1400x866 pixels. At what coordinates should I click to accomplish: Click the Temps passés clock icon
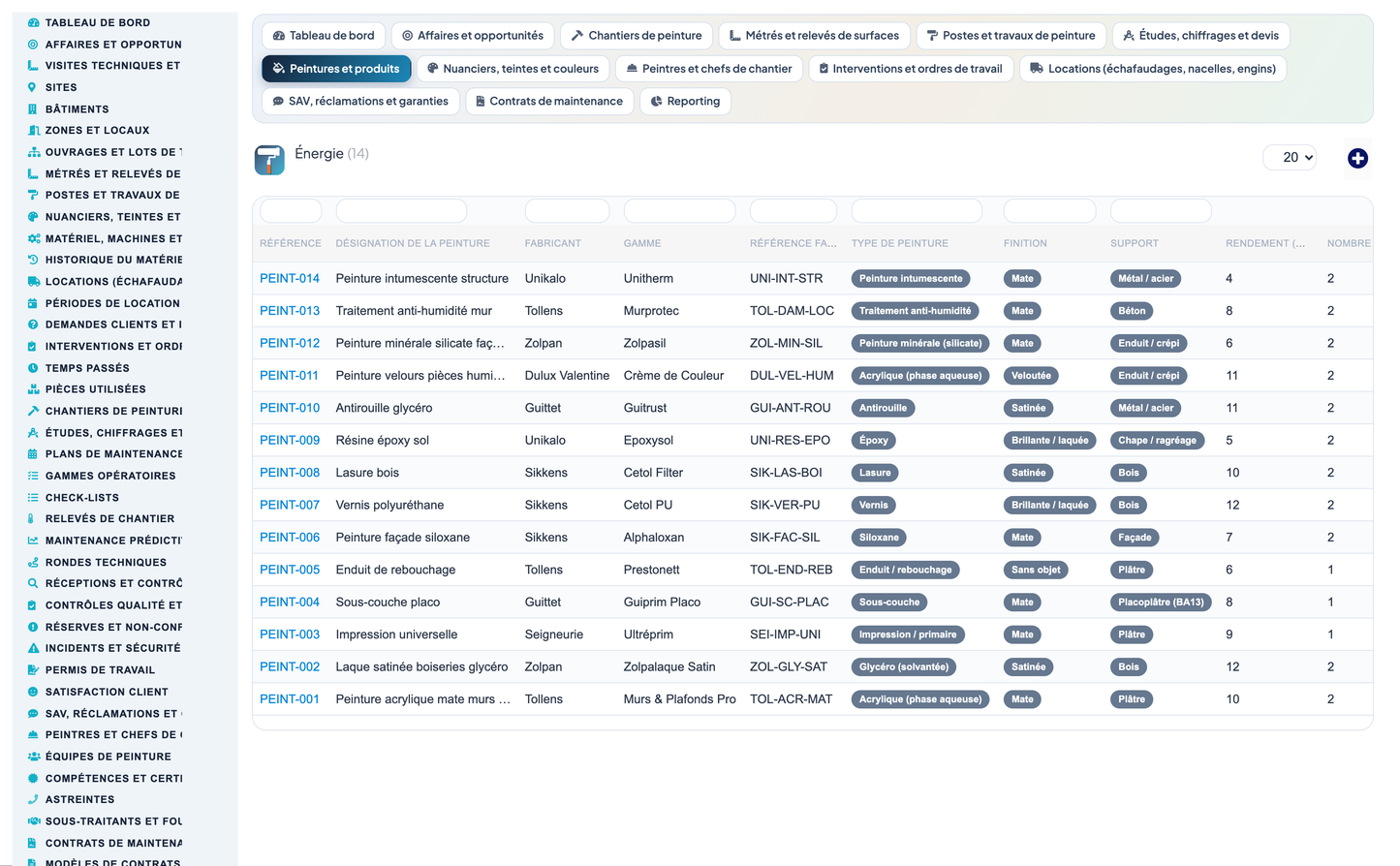(x=33, y=368)
